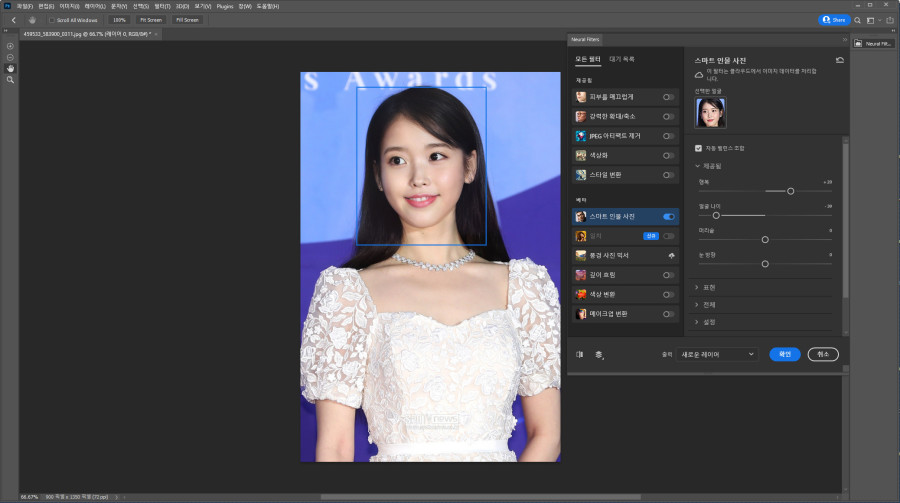Open the Plugins menu
This screenshot has width=900, height=503.
pyautogui.click(x=224, y=6)
